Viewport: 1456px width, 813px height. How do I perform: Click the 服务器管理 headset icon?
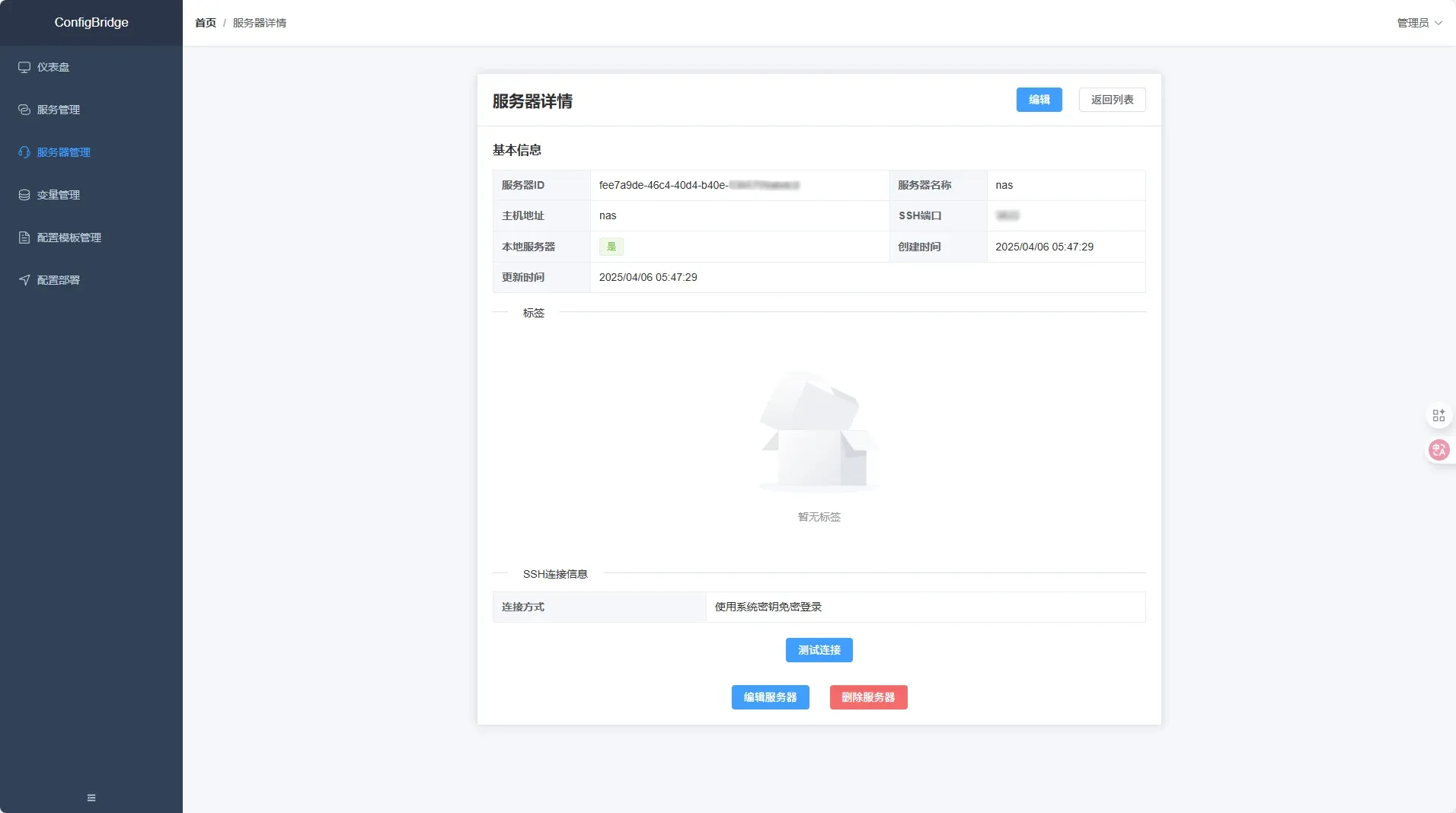[24, 152]
